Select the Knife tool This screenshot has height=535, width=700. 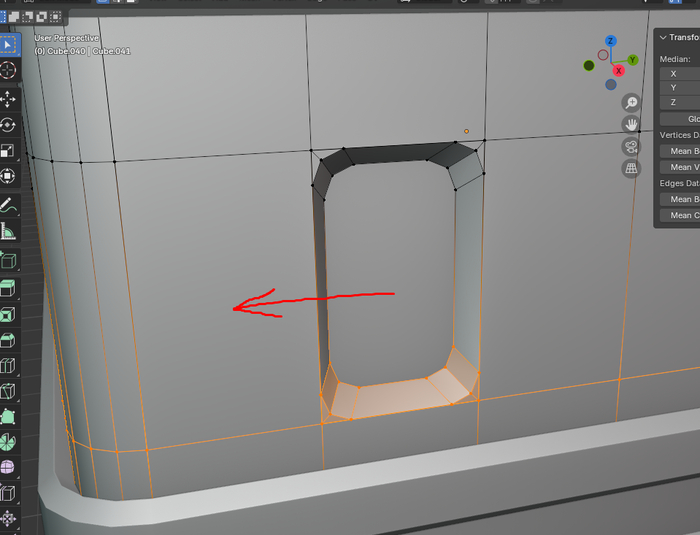8,389
